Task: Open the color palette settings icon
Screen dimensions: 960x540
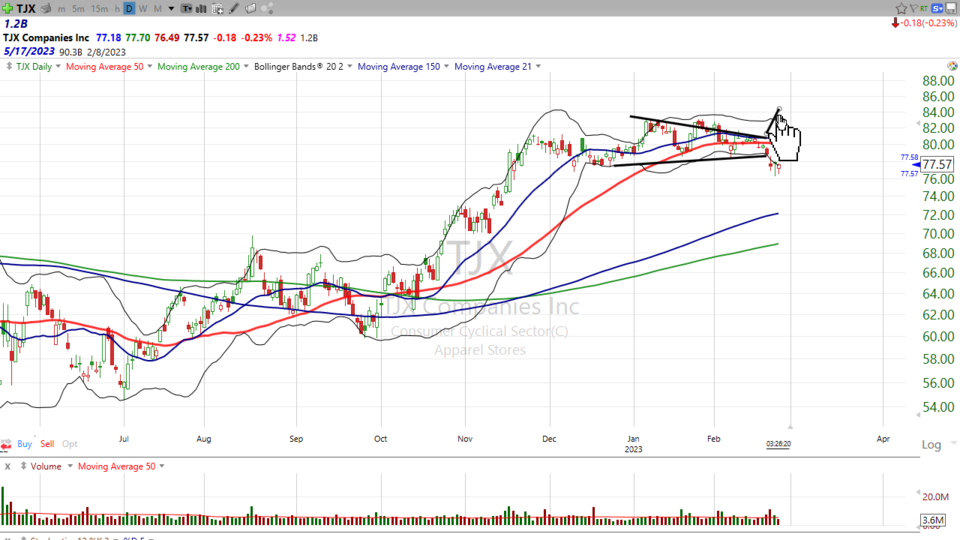Action: point(952,66)
